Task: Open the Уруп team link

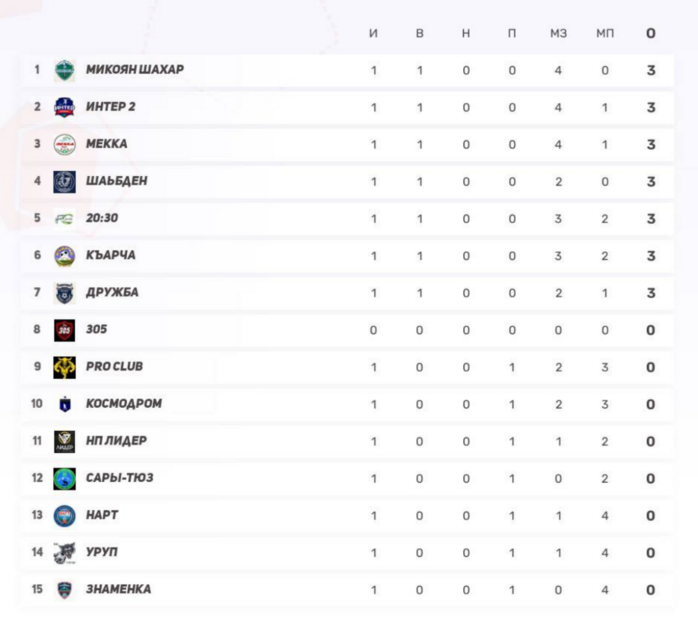Action: click(x=102, y=552)
